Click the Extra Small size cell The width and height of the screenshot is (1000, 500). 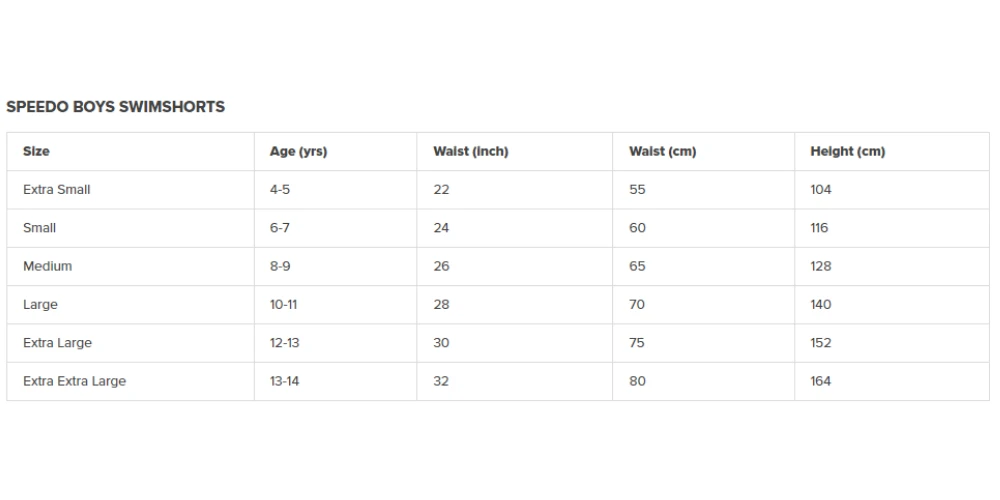[x=57, y=190]
